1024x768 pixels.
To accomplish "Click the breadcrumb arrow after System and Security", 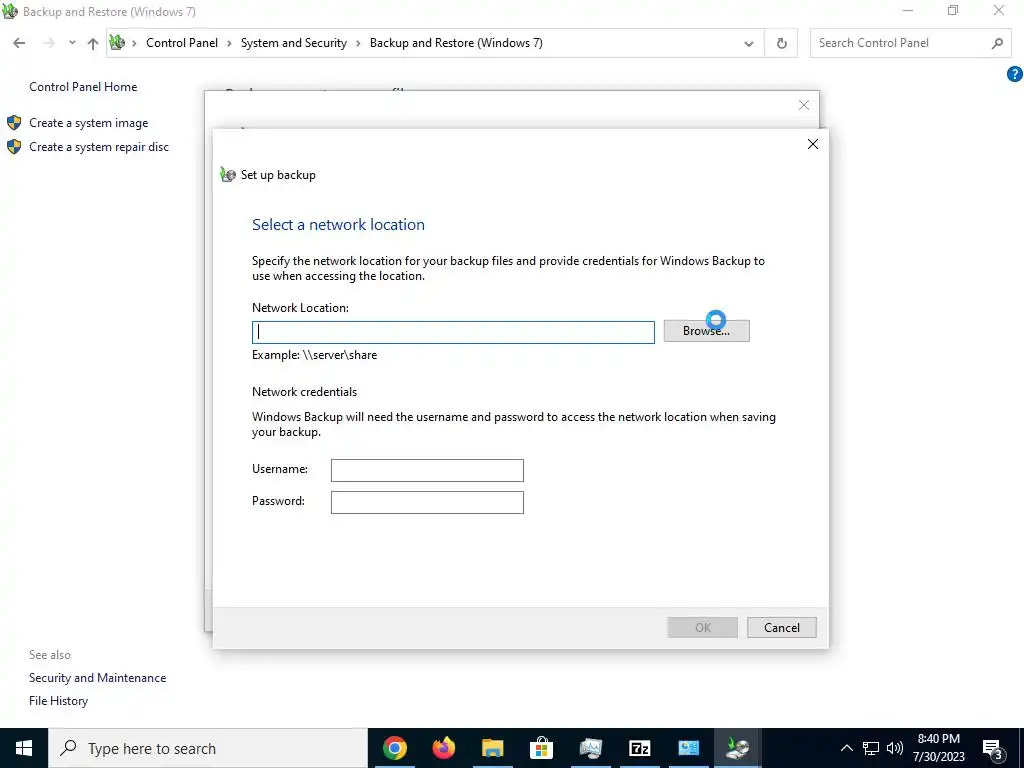I will pyautogui.click(x=359, y=43).
